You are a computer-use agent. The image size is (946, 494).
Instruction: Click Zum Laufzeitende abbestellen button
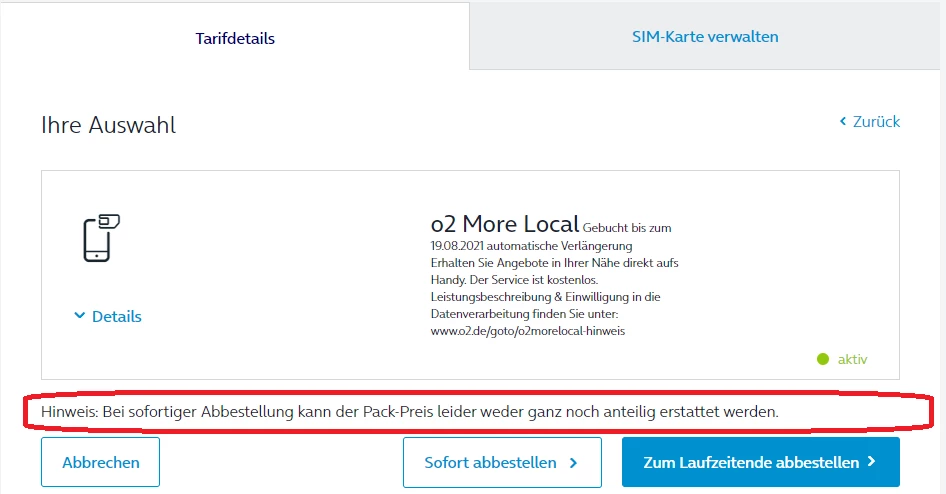point(760,462)
